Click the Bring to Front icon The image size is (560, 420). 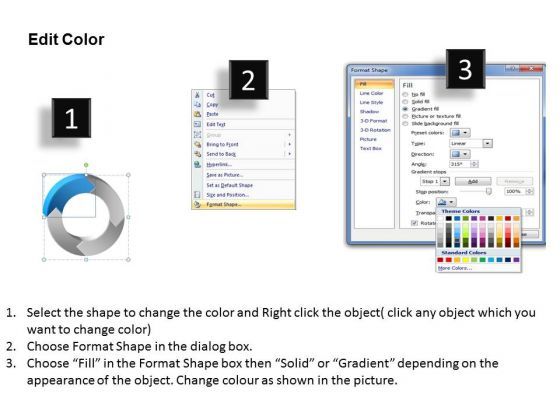click(x=197, y=144)
